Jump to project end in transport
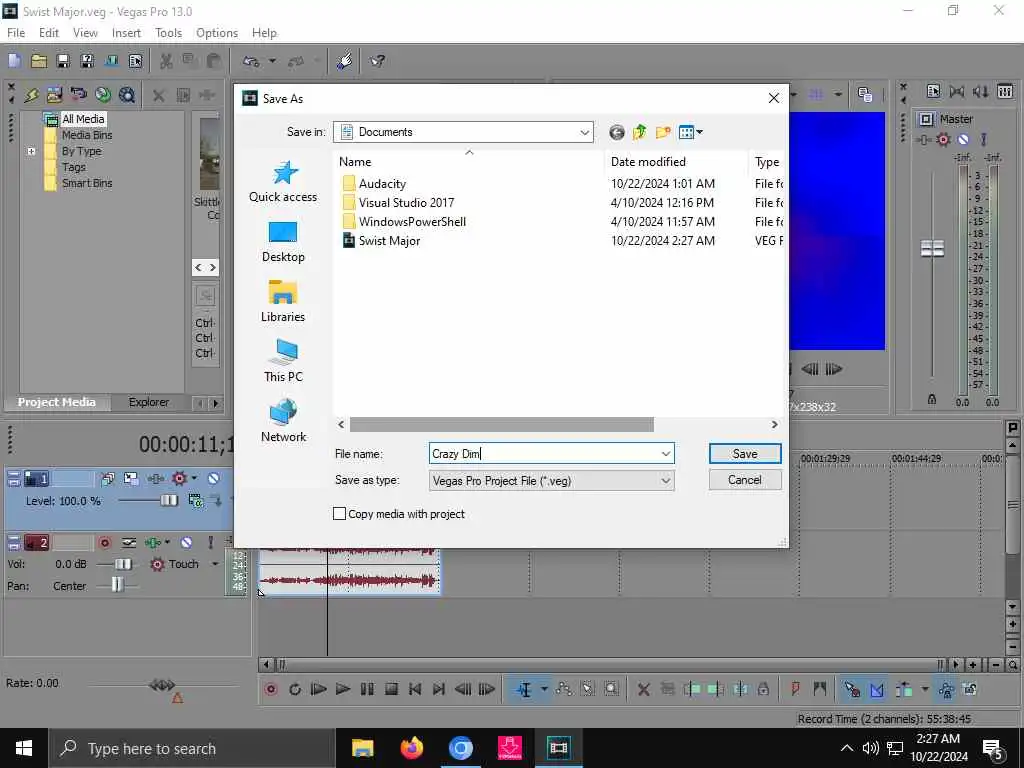The height and width of the screenshot is (768, 1024). pos(439,690)
